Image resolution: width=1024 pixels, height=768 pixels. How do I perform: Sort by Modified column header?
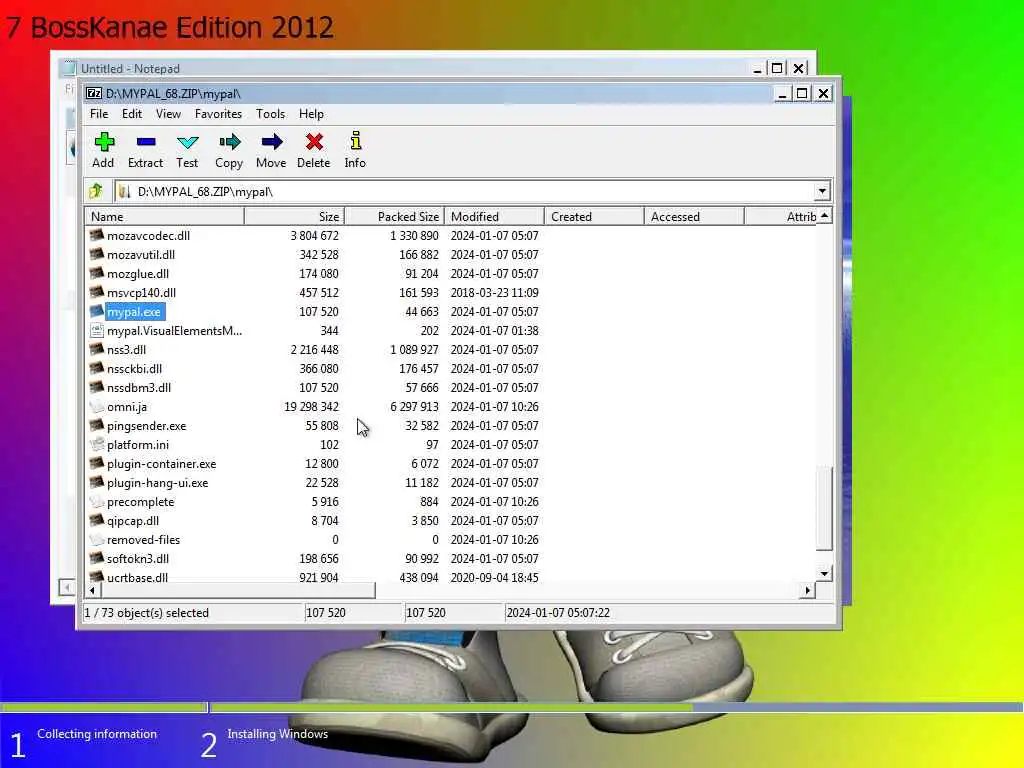(x=494, y=216)
